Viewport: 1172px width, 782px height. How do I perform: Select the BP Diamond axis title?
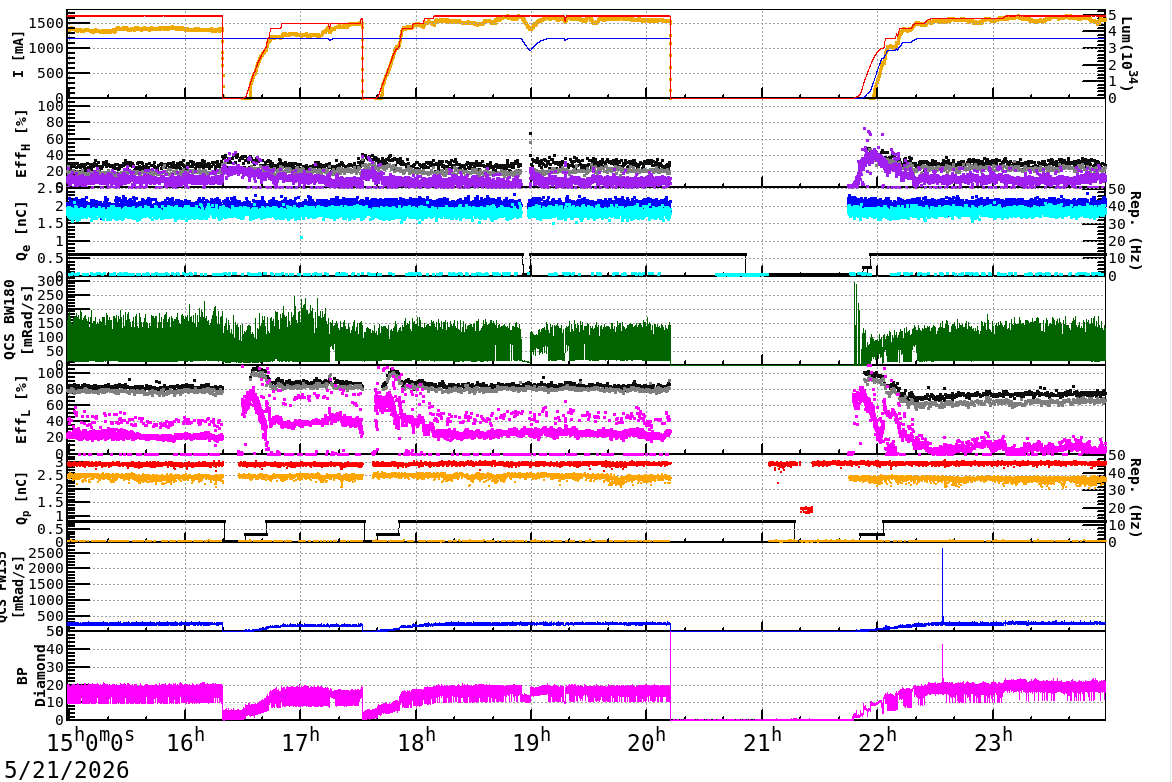click(x=31, y=676)
